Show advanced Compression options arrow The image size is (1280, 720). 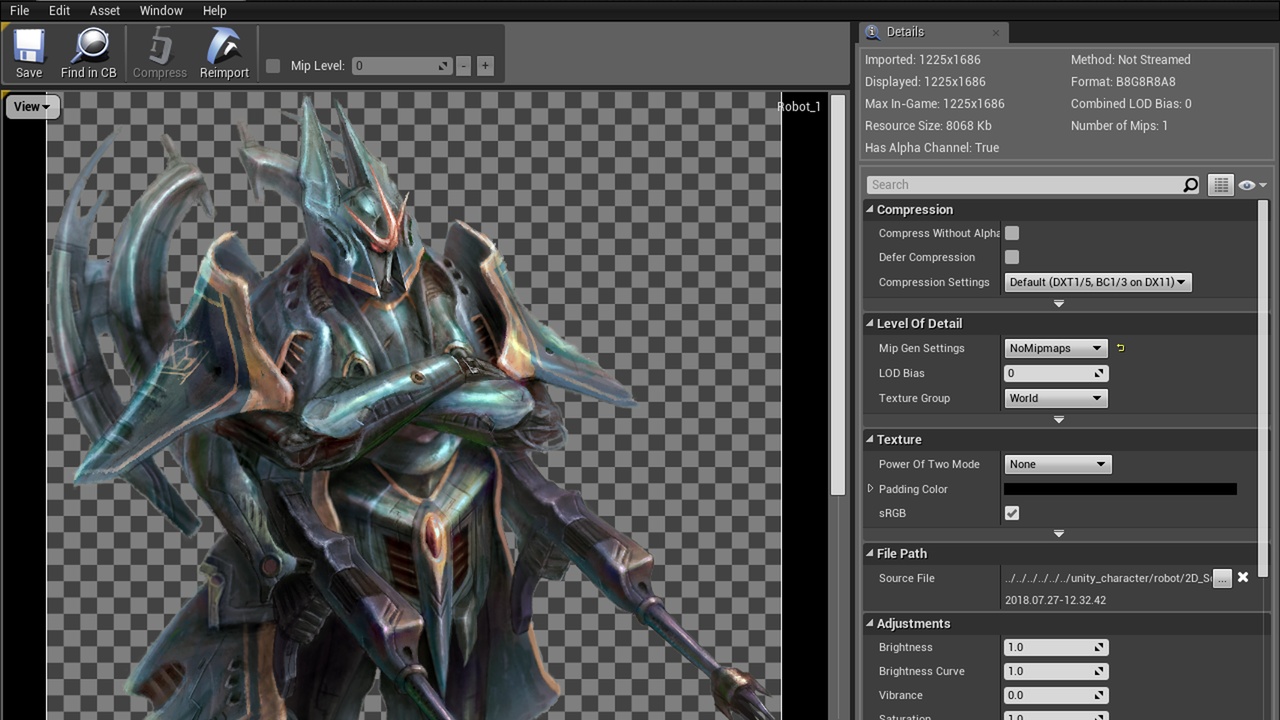1059,304
